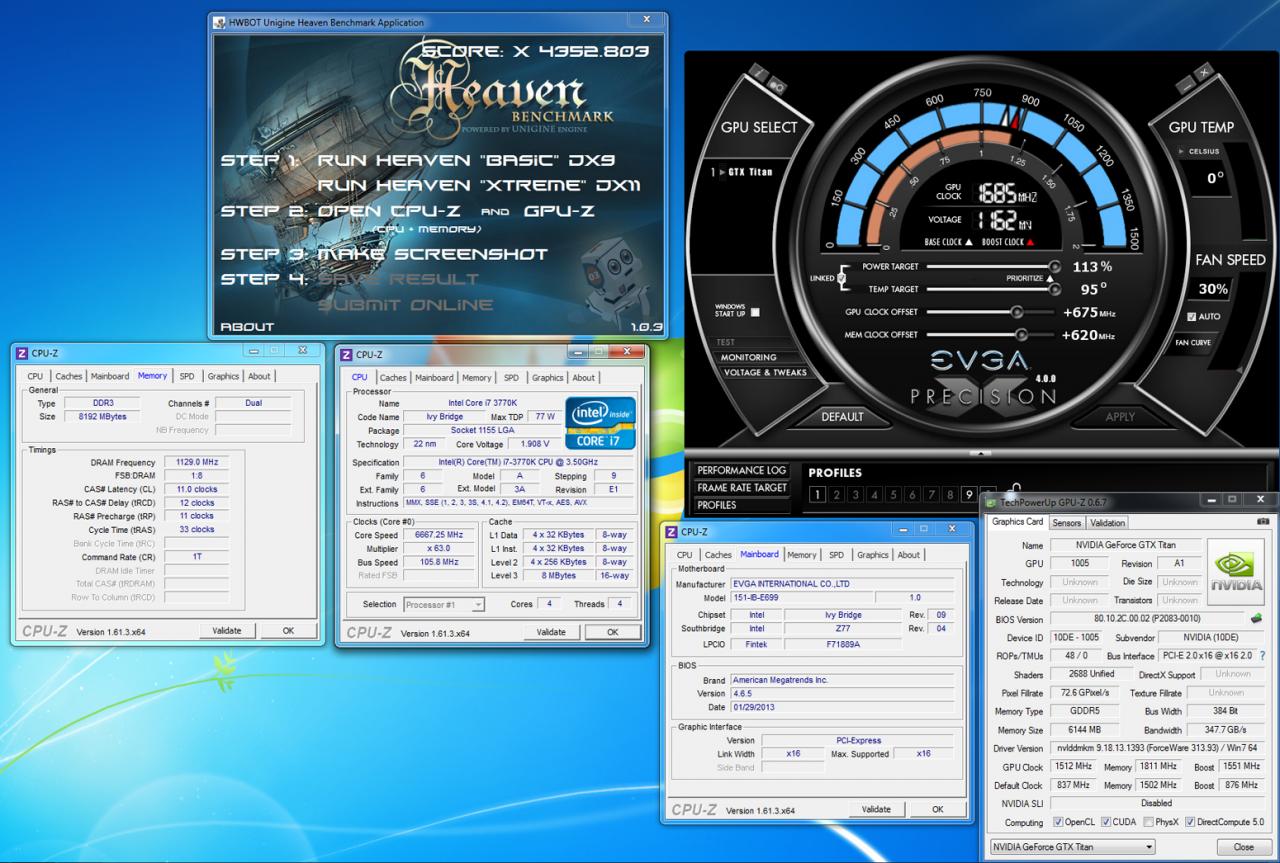The image size is (1280, 863).
Task: Click the CPU-Z Memory window title icon
Action: [22, 353]
